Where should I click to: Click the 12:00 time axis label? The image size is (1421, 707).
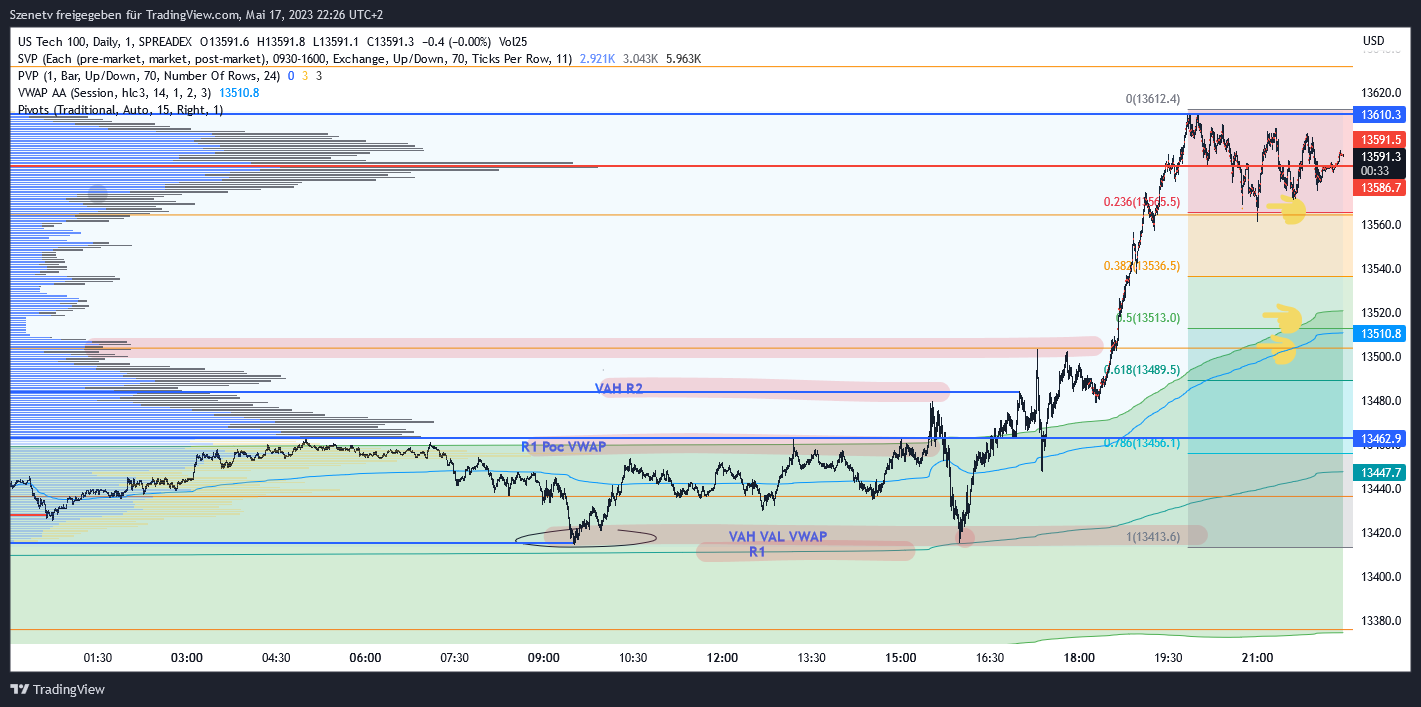point(722,658)
